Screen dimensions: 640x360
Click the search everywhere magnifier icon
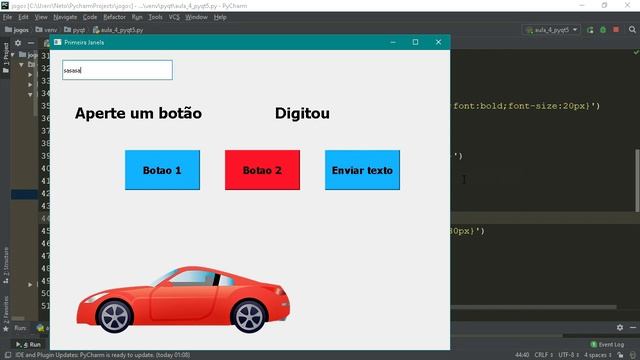pyautogui.click(x=632, y=30)
